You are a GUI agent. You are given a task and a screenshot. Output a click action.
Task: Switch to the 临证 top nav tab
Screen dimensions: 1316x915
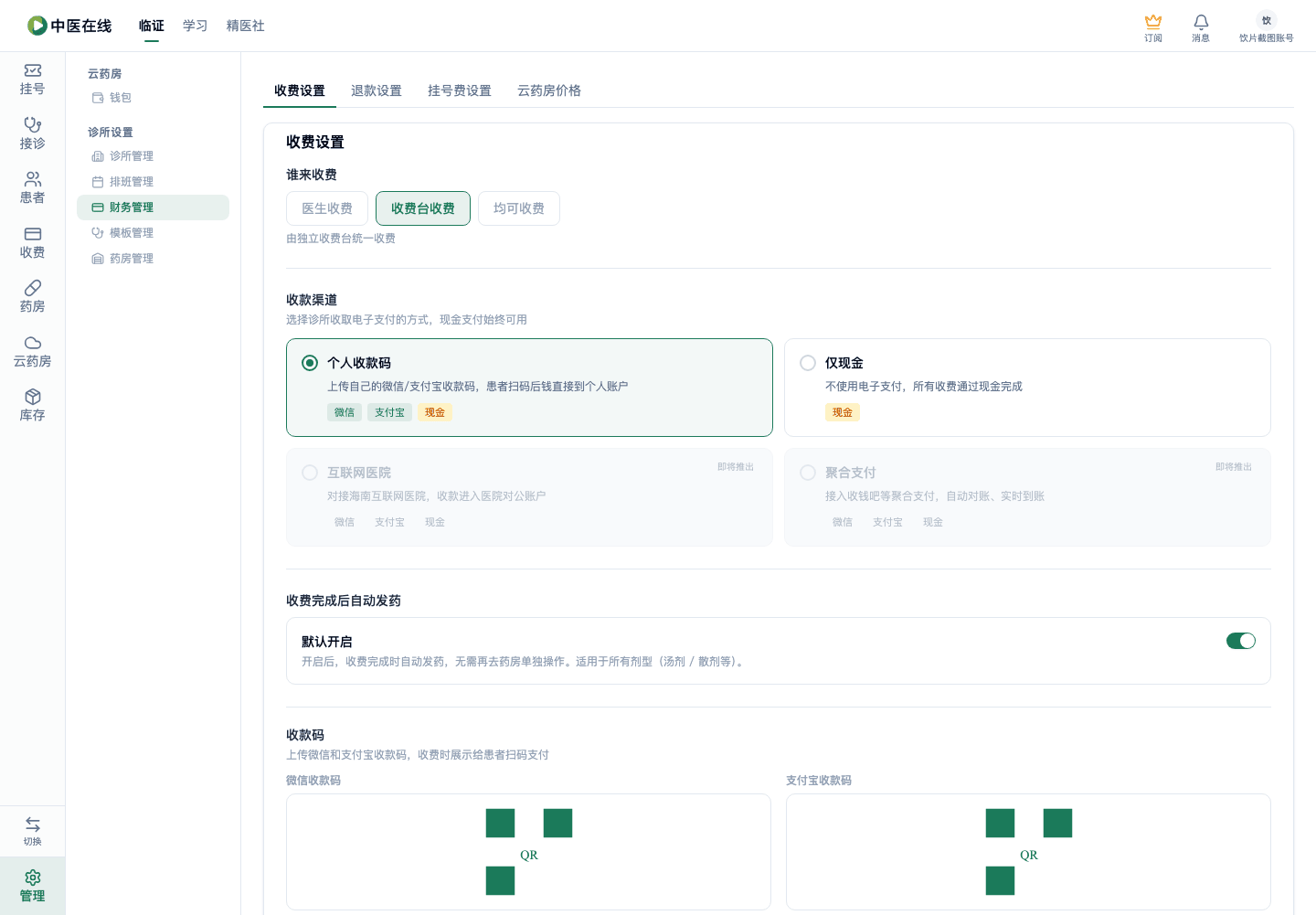pyautogui.click(x=152, y=26)
